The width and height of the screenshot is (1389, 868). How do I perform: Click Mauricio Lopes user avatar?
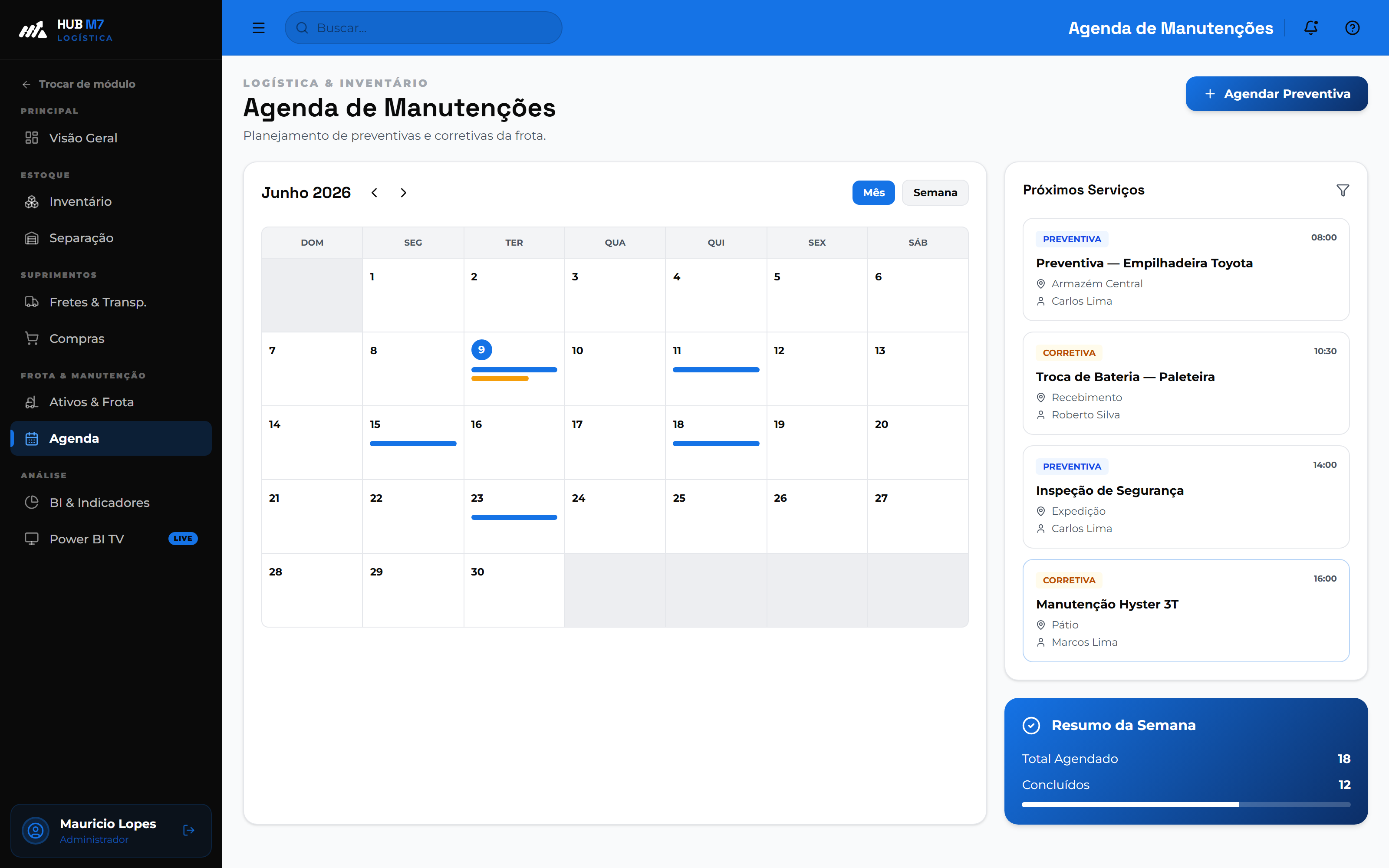pyautogui.click(x=36, y=830)
